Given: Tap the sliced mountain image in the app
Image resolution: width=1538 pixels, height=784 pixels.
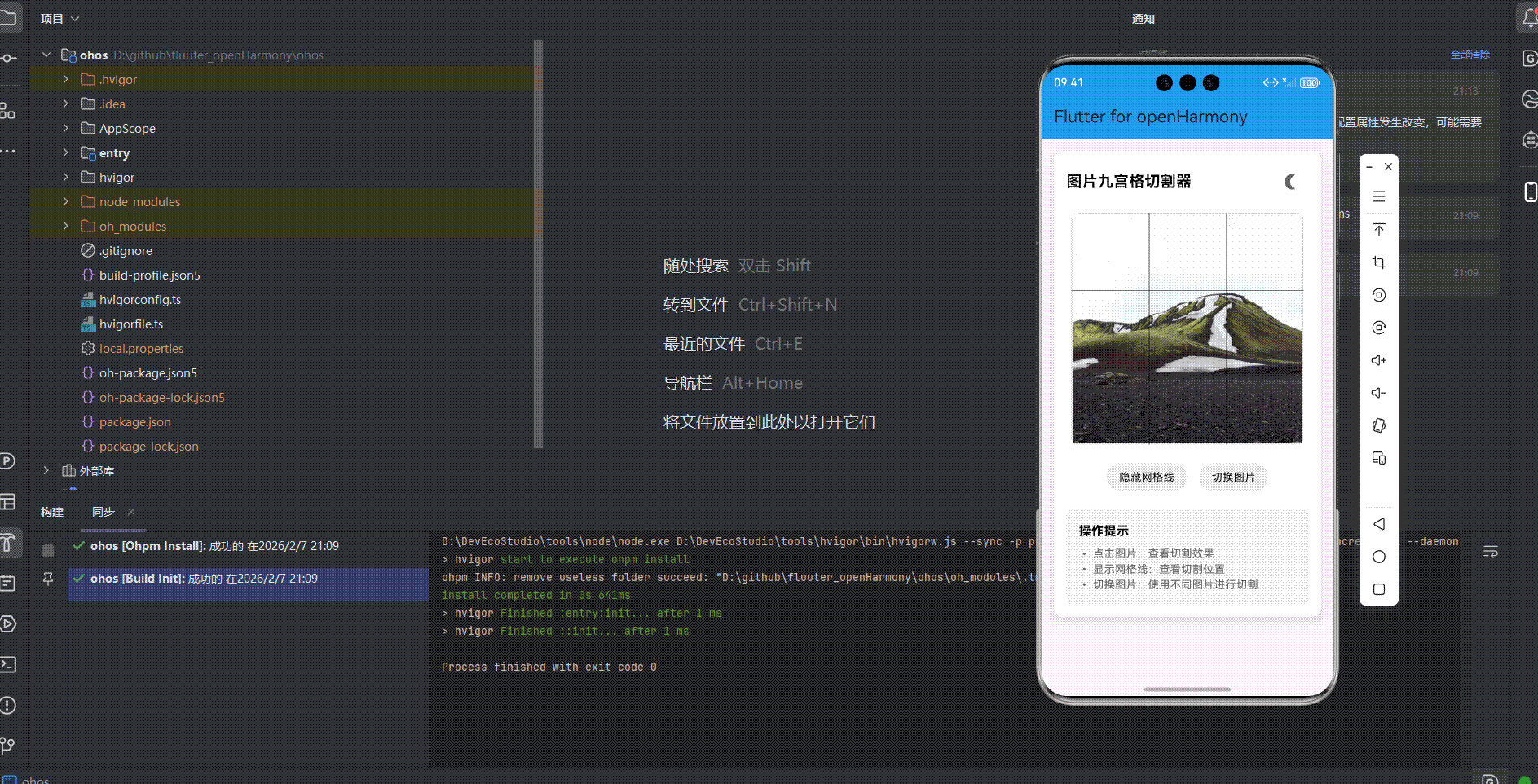Looking at the screenshot, I should 1188,328.
